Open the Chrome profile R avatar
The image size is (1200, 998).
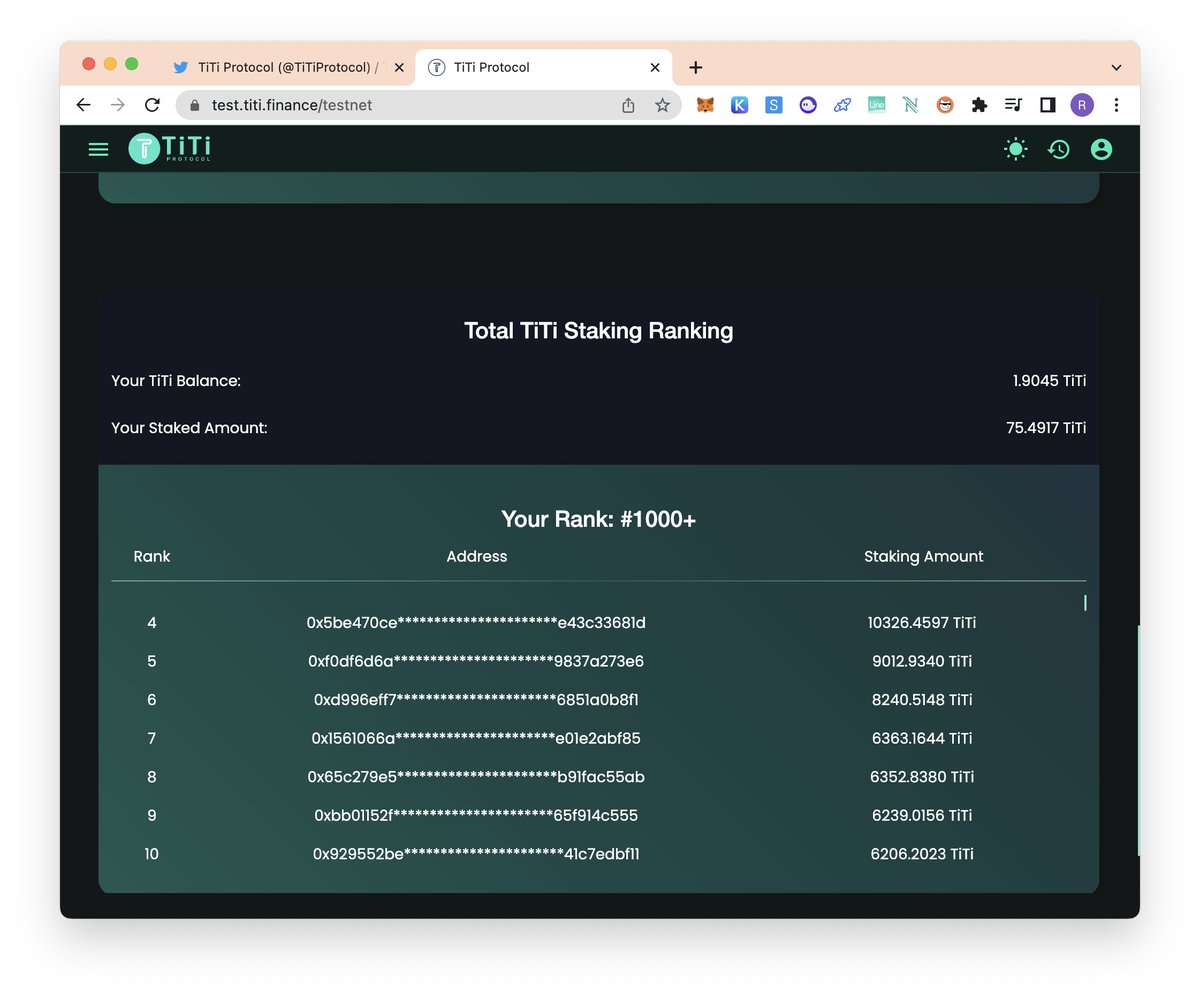pyautogui.click(x=1082, y=105)
